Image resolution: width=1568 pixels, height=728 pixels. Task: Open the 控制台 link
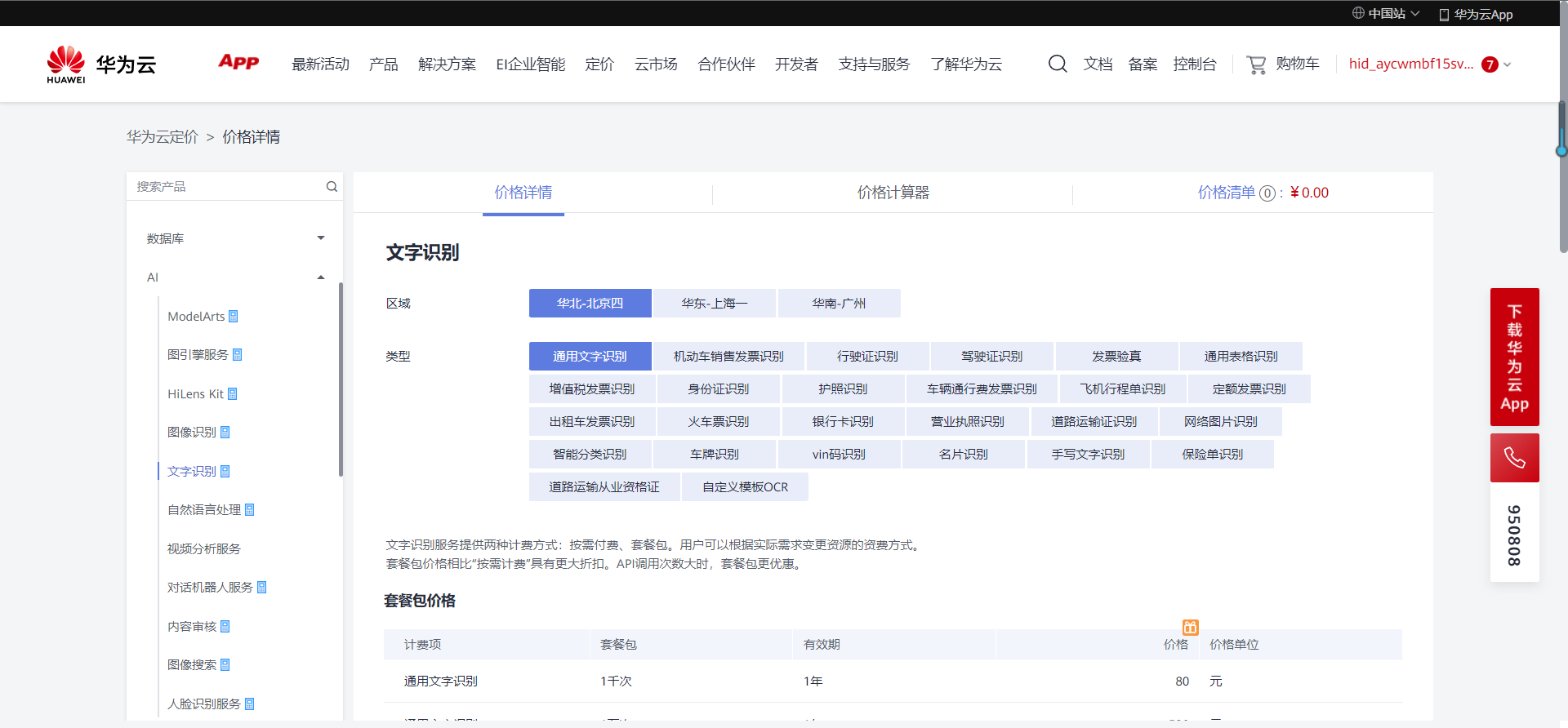click(x=1195, y=64)
